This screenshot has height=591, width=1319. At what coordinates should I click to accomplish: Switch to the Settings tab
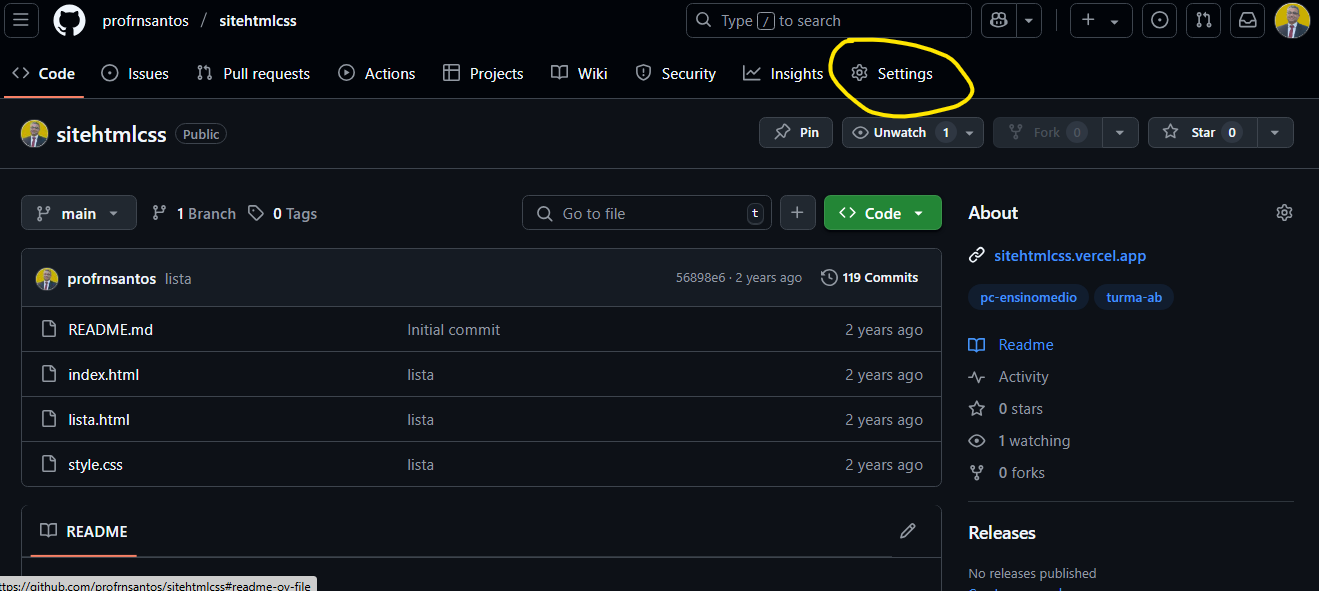(892, 74)
